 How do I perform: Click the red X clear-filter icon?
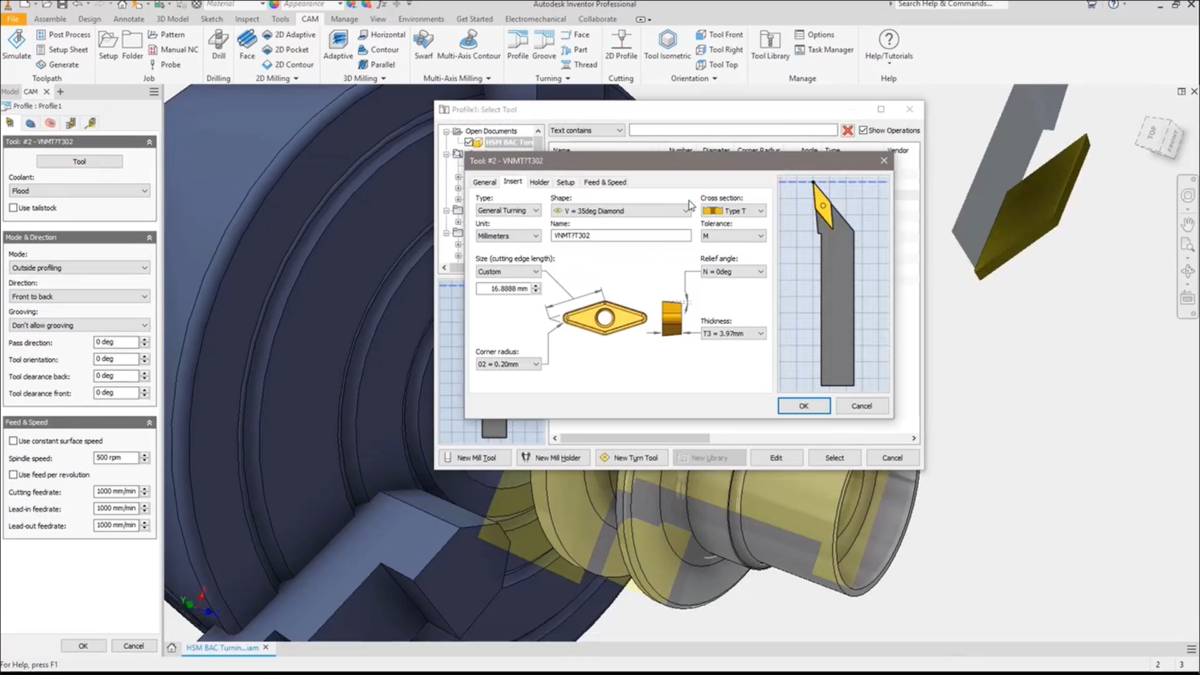848,130
